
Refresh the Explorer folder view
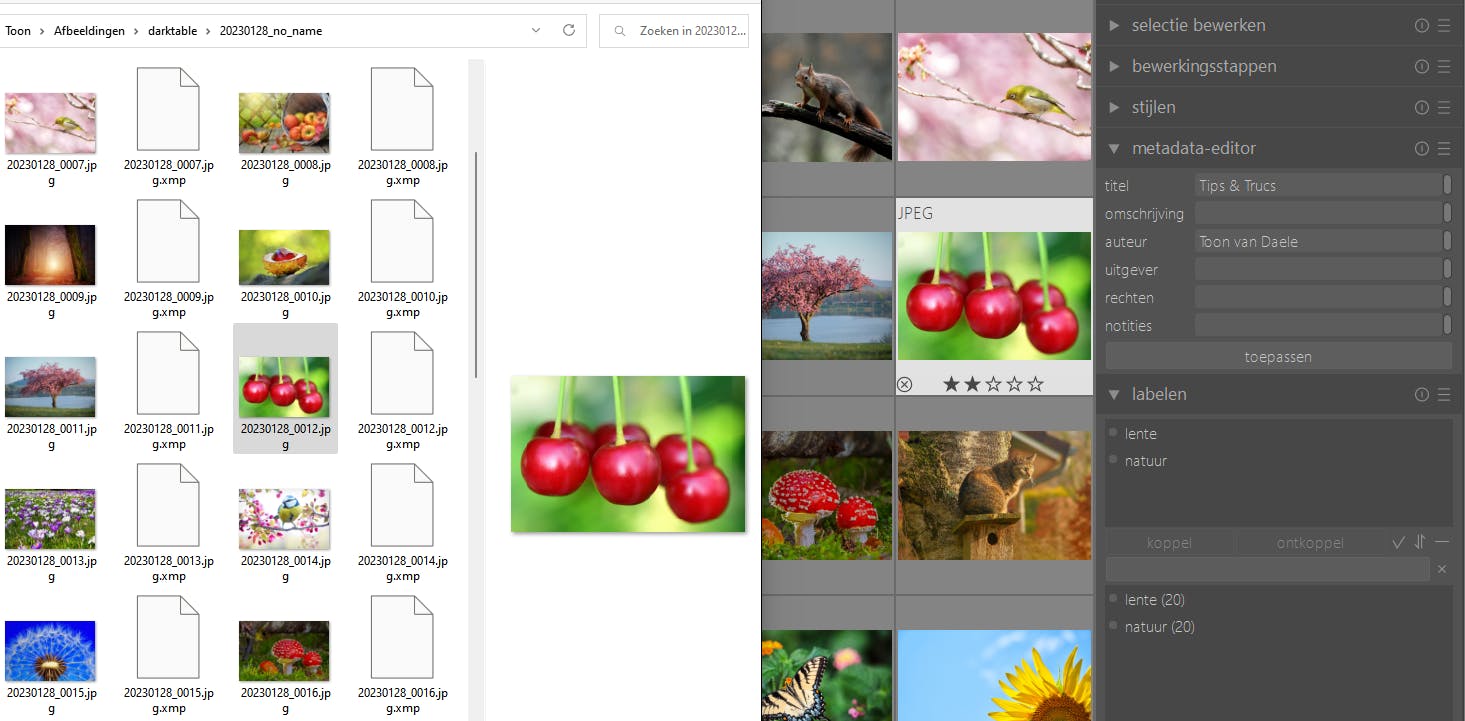tap(569, 30)
